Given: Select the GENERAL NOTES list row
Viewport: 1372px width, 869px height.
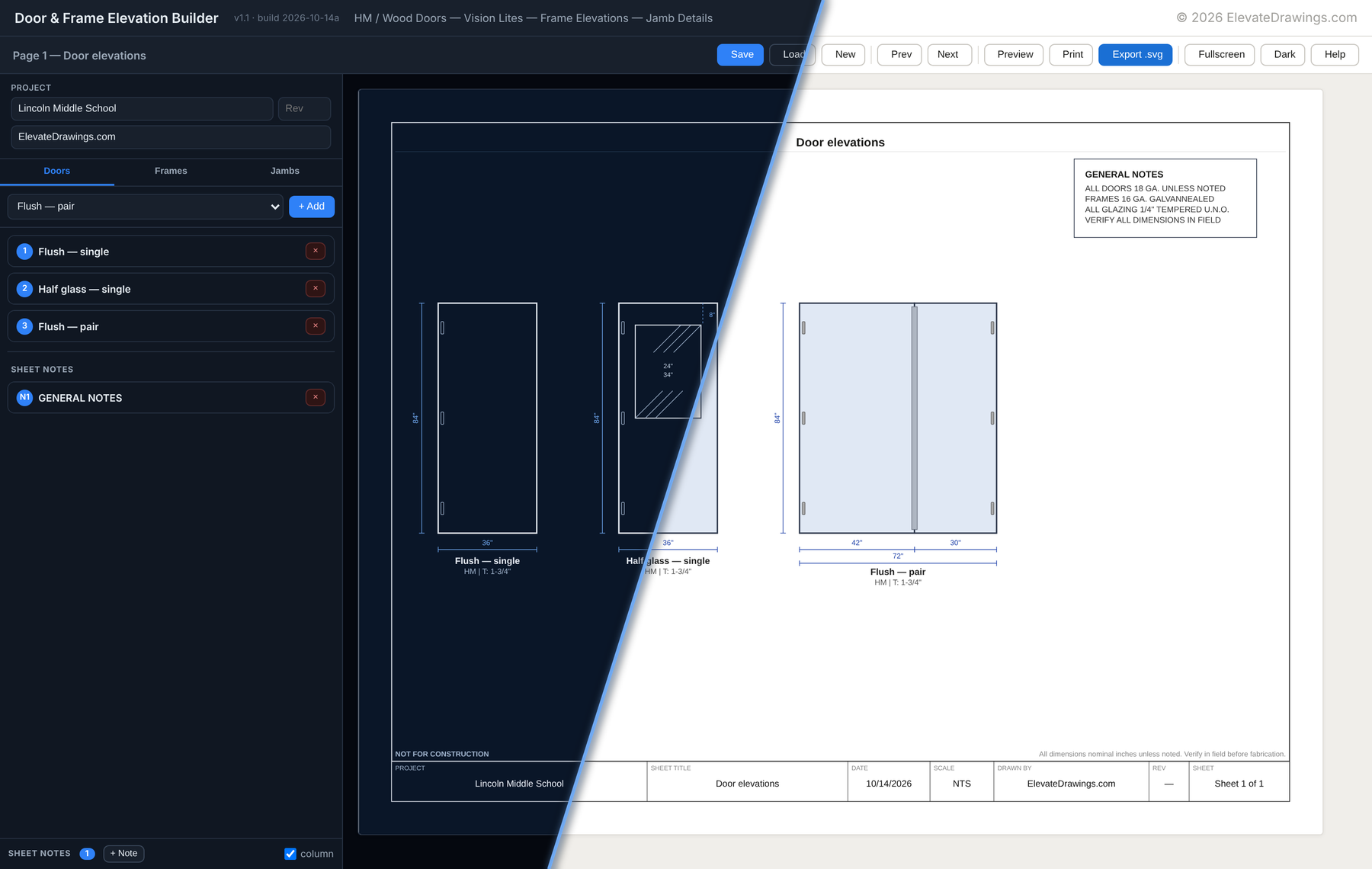Looking at the screenshot, I should (x=171, y=397).
